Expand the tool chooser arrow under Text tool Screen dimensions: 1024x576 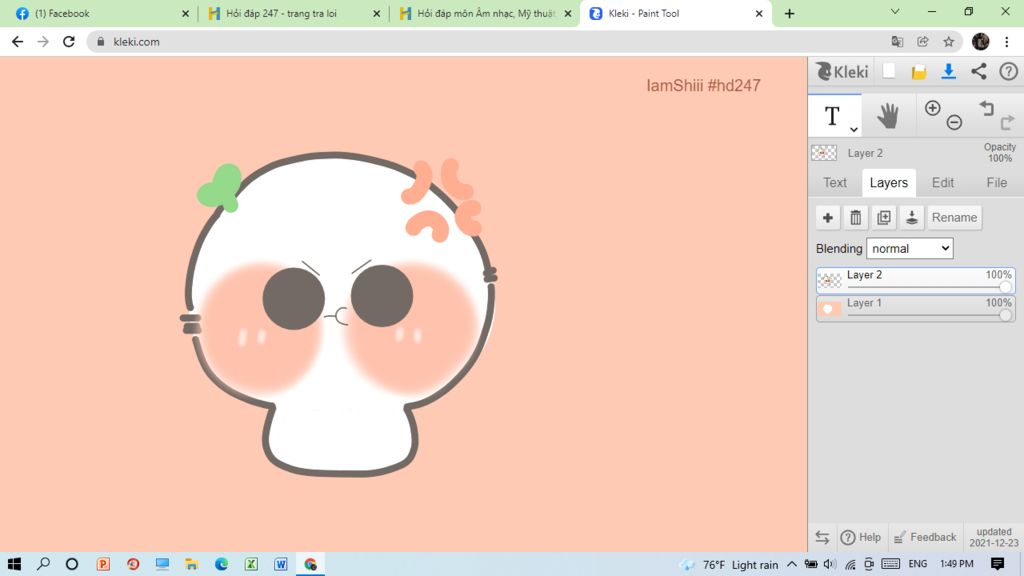854,129
